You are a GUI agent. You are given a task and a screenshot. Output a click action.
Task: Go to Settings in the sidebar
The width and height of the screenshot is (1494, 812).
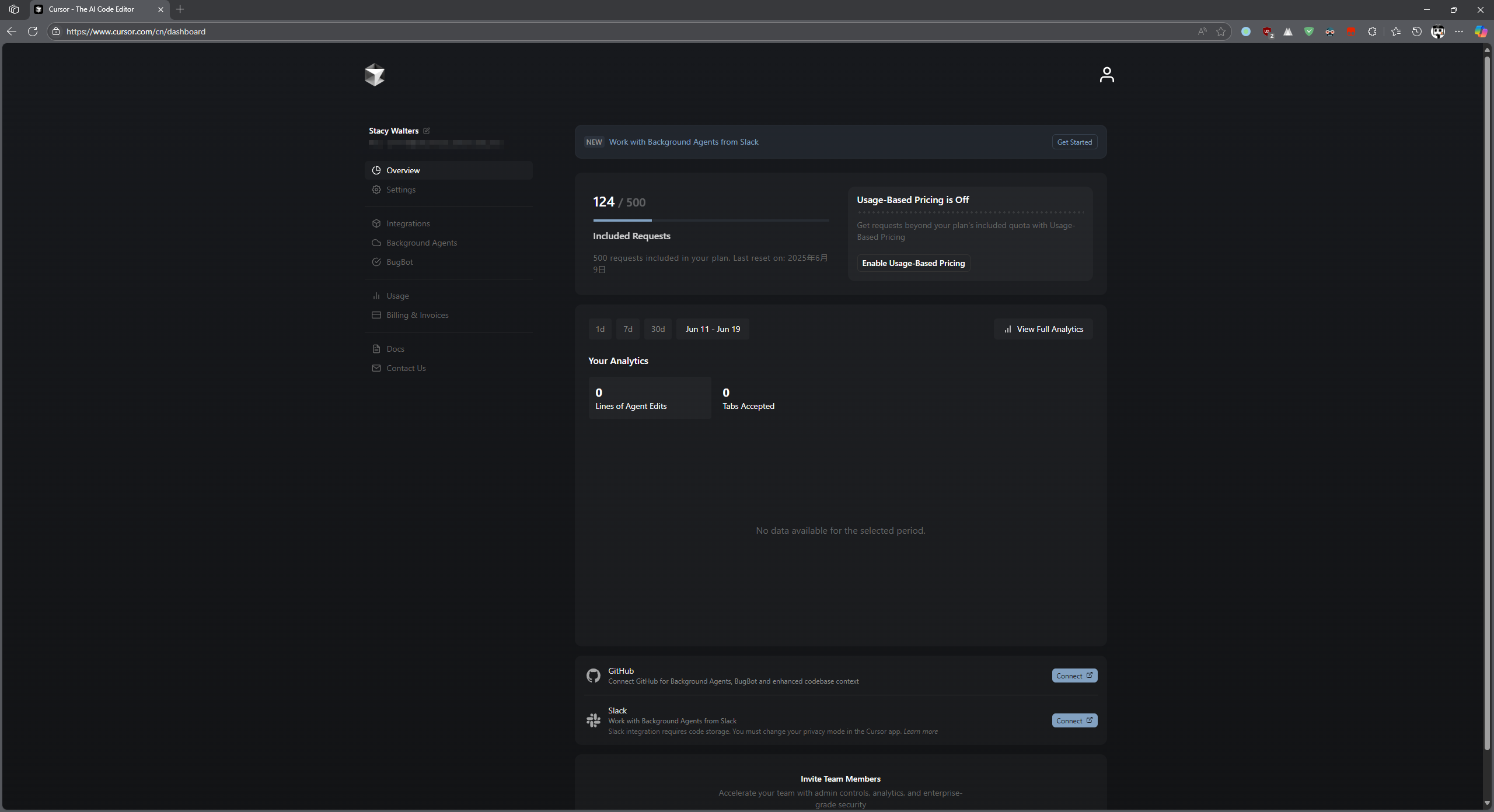pos(448,190)
